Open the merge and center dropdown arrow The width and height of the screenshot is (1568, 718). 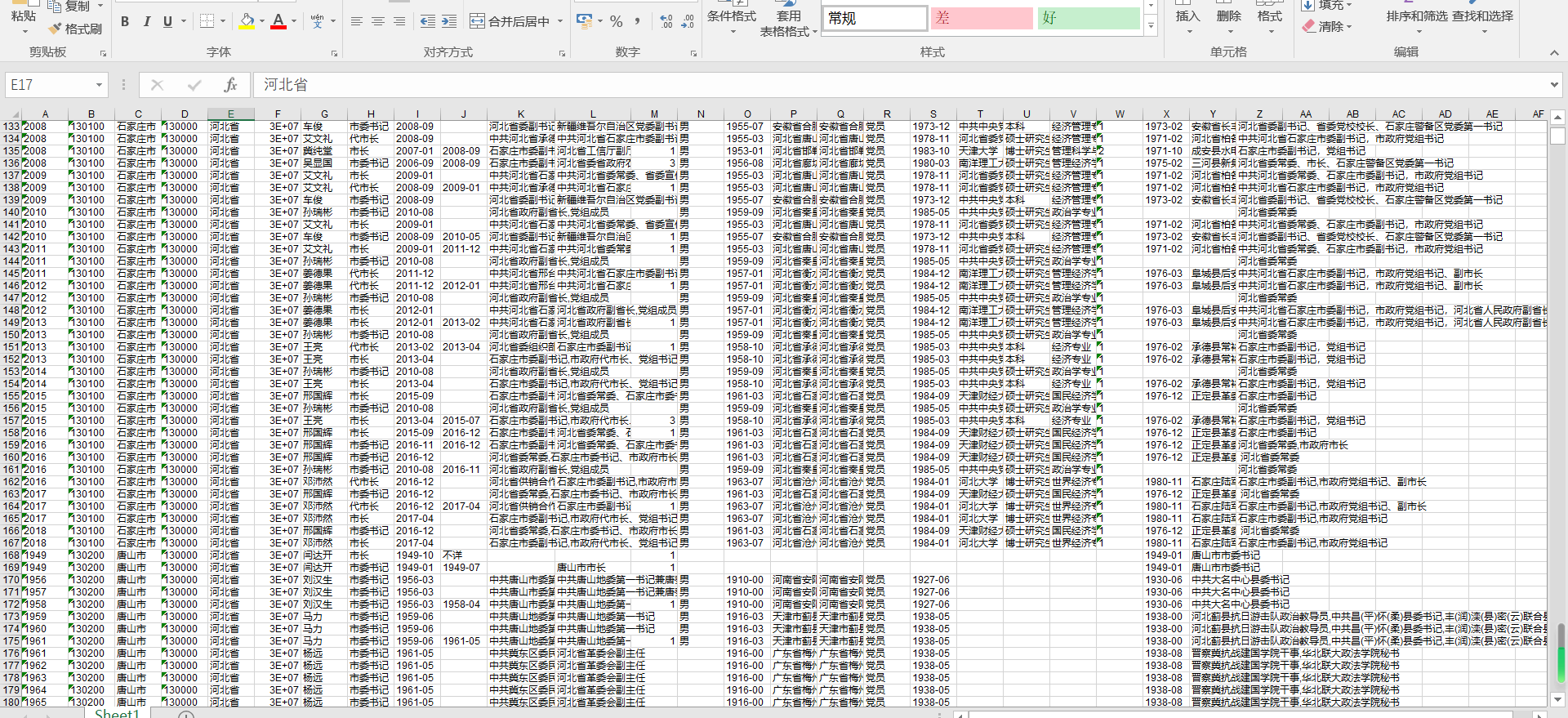(x=560, y=22)
